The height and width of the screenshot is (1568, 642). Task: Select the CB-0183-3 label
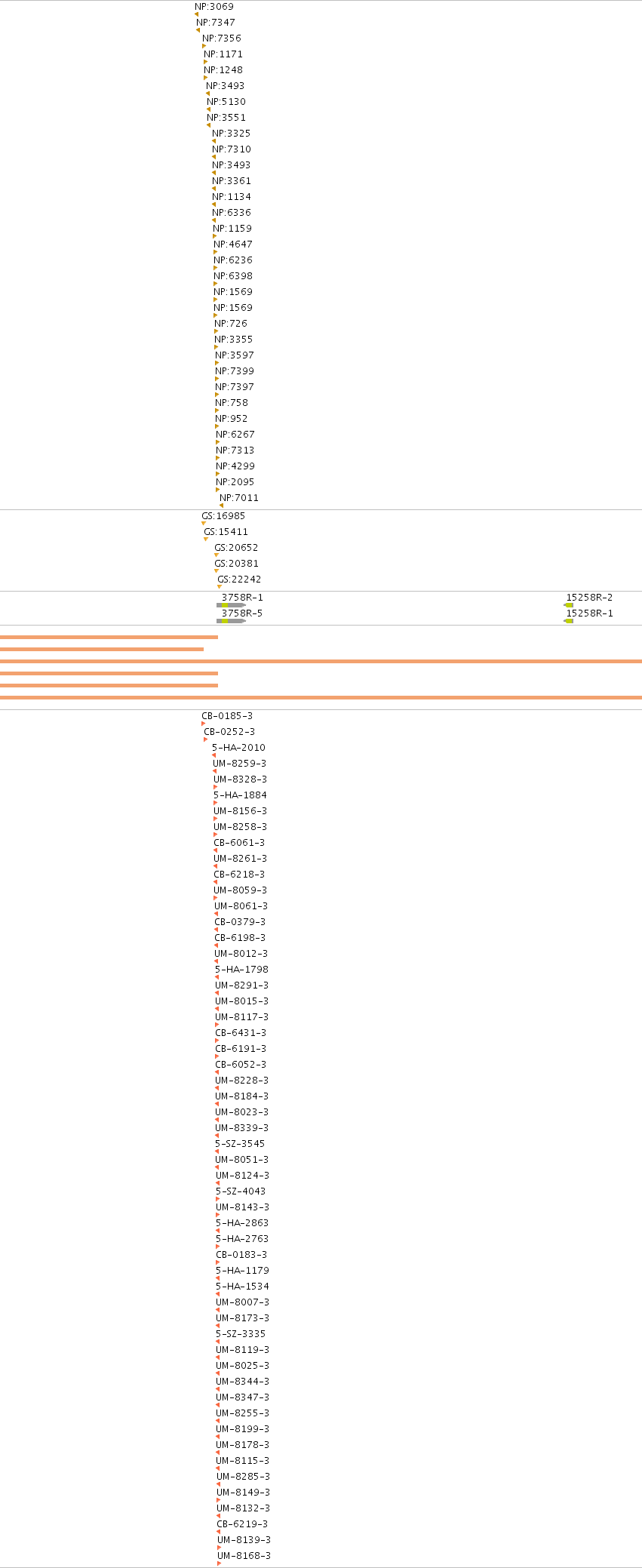(x=241, y=1255)
